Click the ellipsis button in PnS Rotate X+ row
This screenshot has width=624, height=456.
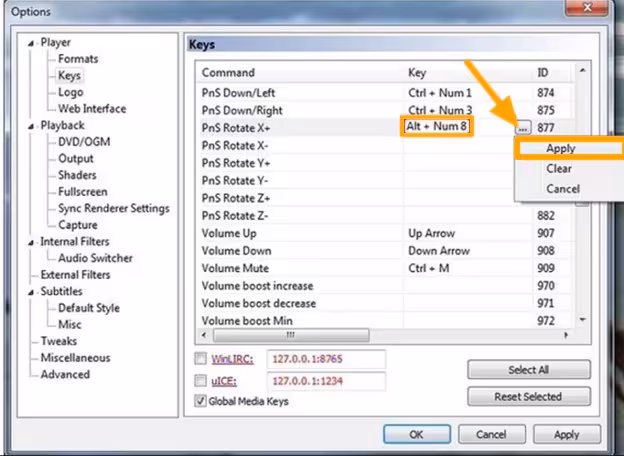pyautogui.click(x=523, y=128)
